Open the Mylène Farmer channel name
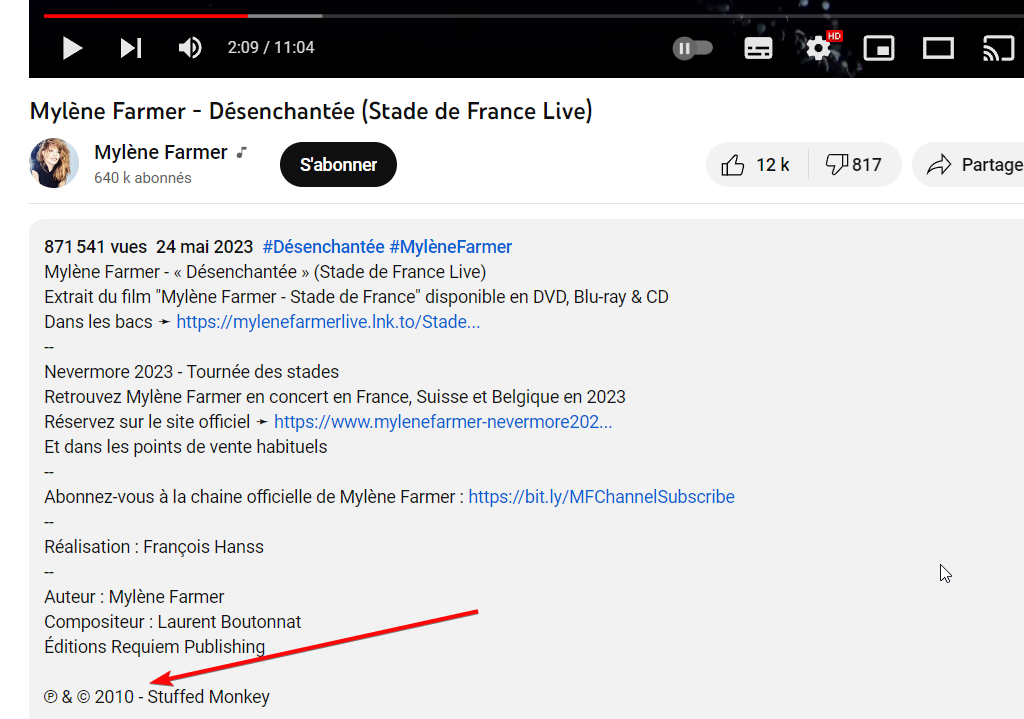 [161, 152]
